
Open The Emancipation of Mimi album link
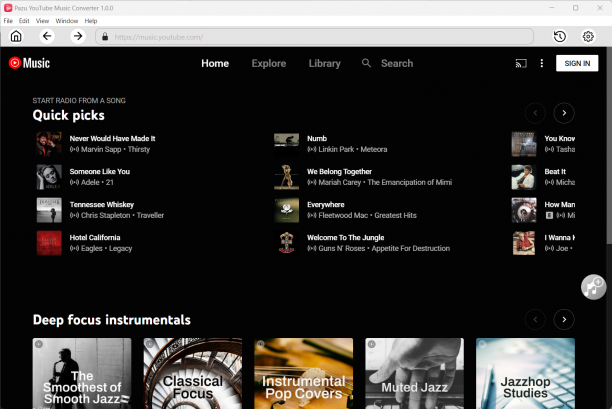[x=410, y=182]
